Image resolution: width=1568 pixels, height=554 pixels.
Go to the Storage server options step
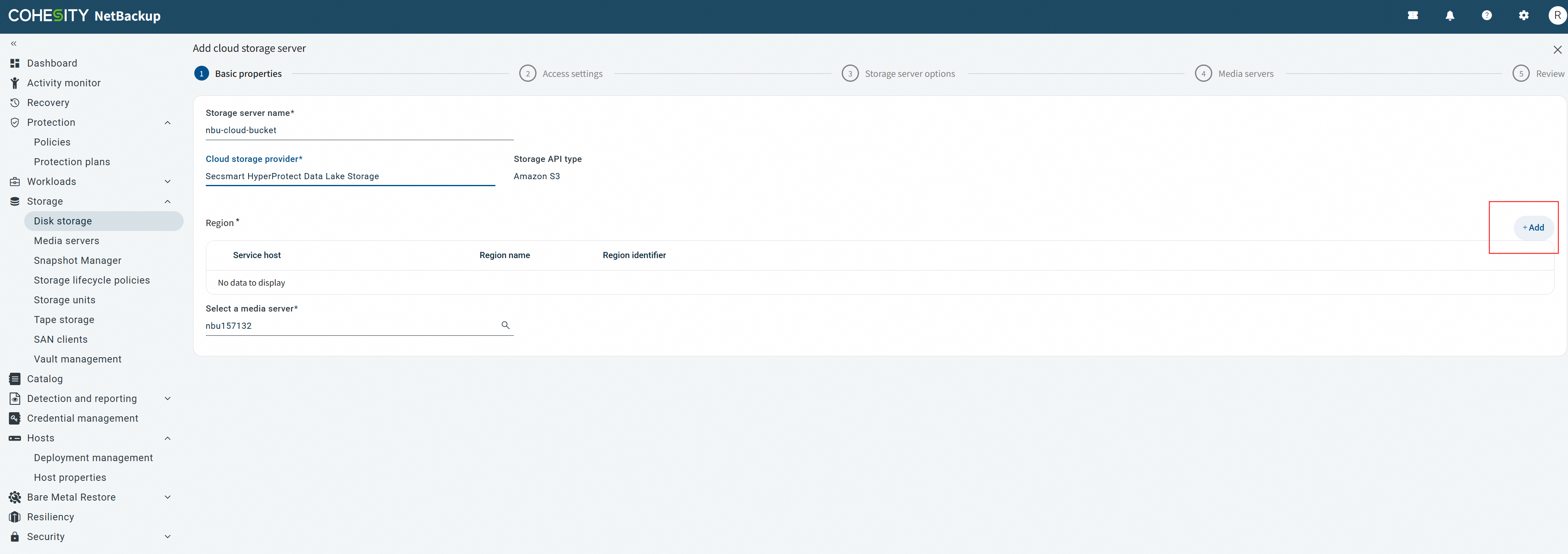898,74
